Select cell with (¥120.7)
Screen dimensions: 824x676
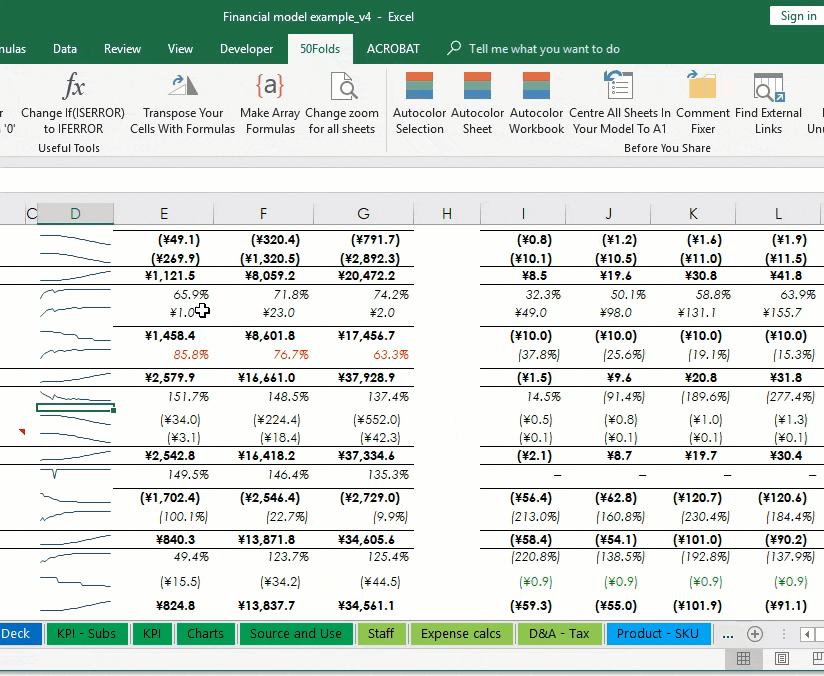693,498
